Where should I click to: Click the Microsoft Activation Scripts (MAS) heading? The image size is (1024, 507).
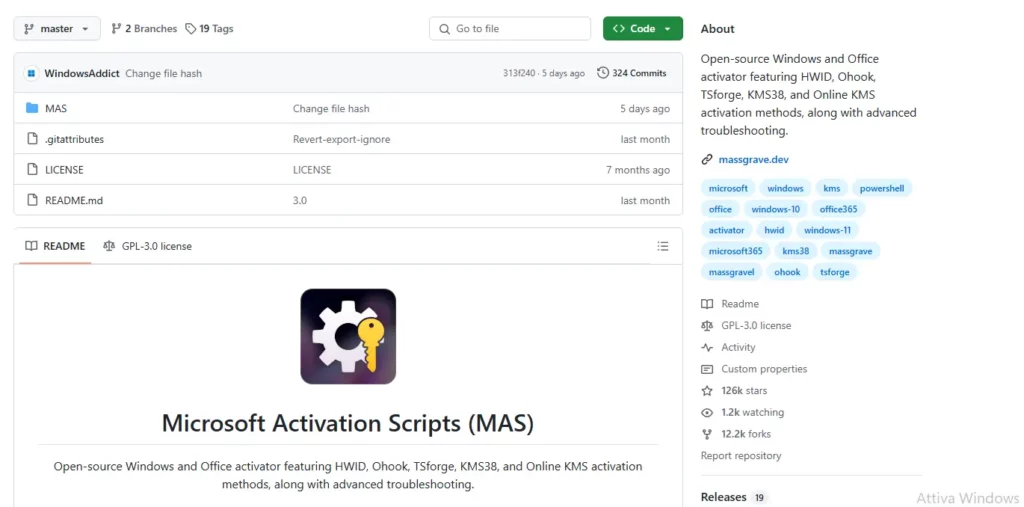click(x=348, y=423)
